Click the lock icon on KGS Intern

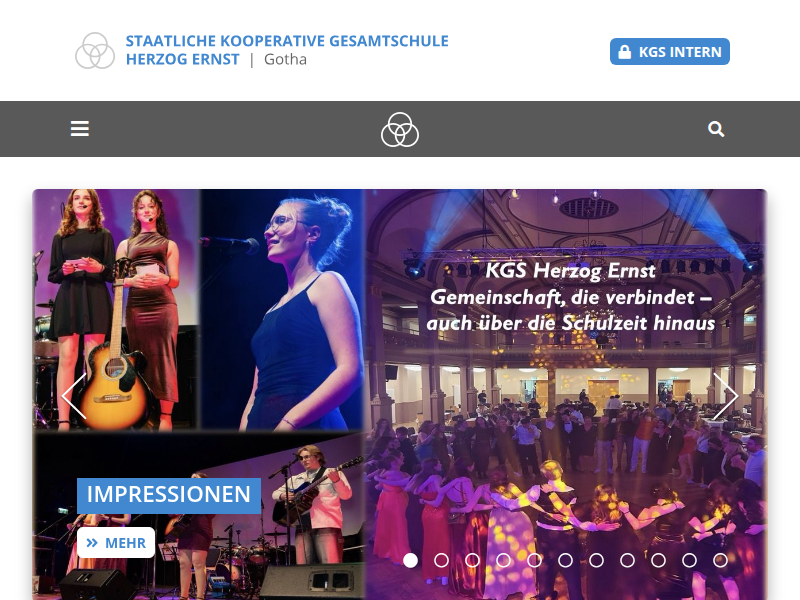coord(624,52)
